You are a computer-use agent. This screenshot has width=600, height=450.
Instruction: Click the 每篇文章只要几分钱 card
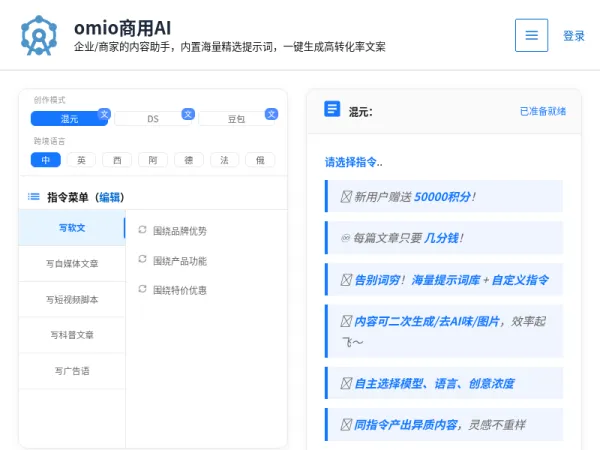444,238
